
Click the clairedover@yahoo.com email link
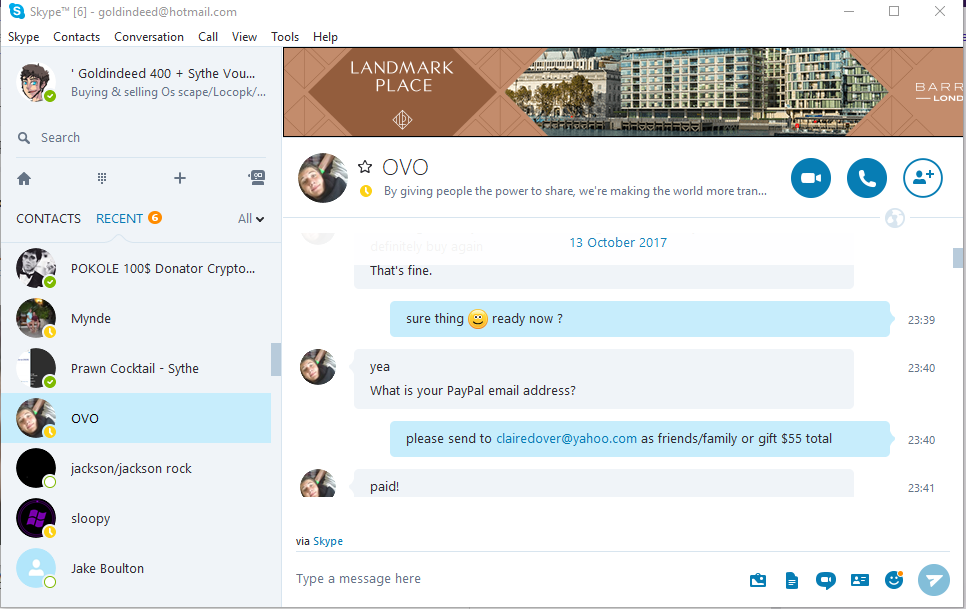[566, 438]
